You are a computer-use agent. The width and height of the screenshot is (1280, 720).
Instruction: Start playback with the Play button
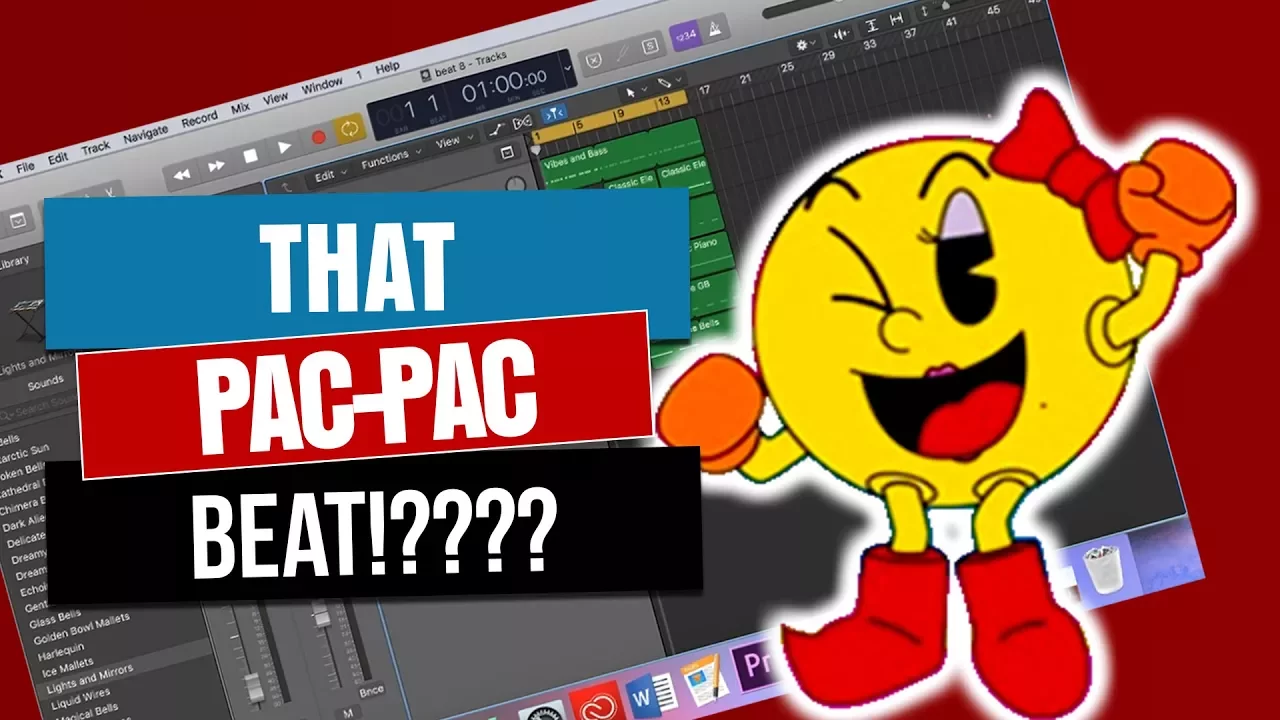(284, 147)
